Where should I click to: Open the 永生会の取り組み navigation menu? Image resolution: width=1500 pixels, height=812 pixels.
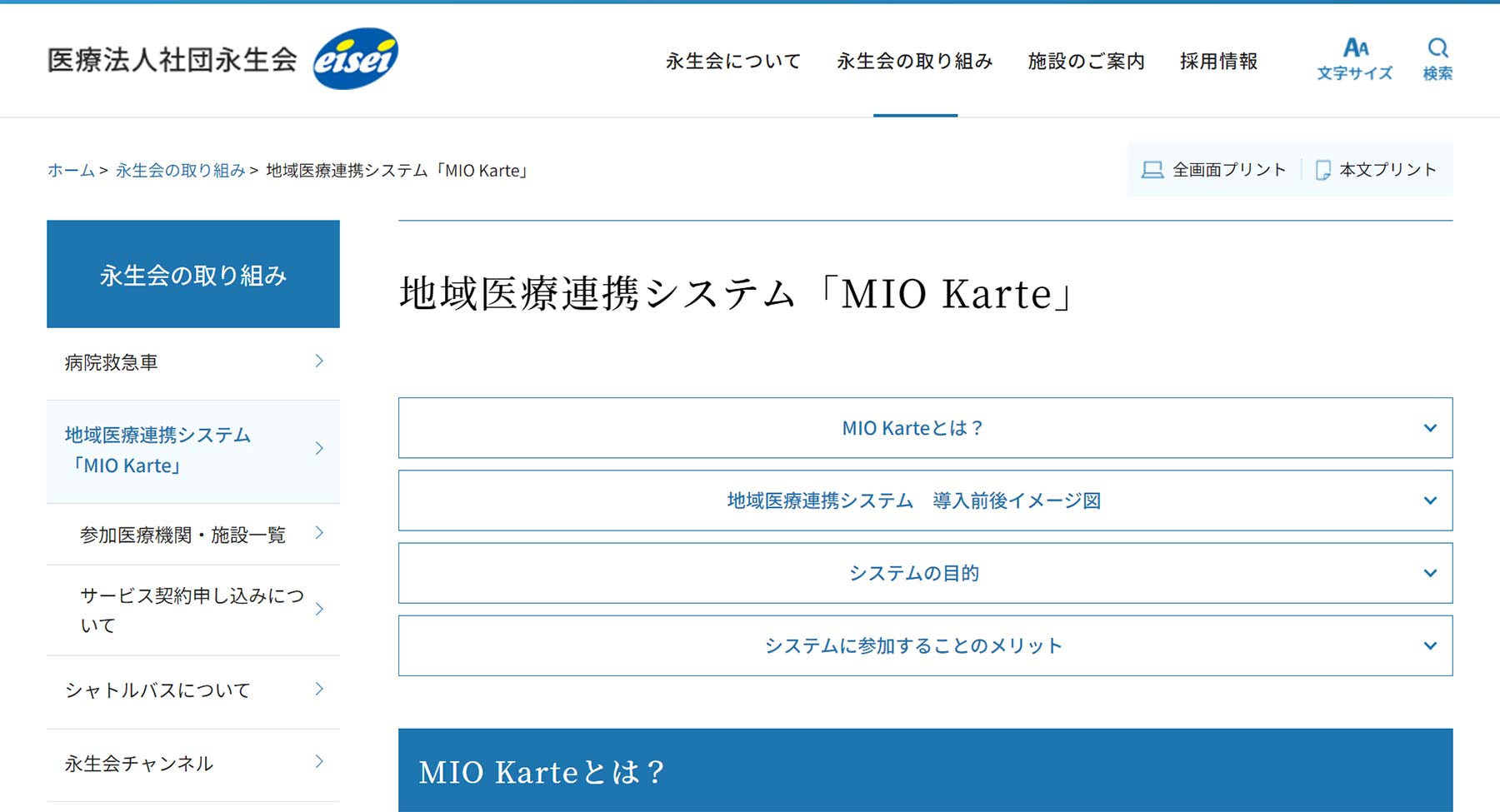pos(915,61)
